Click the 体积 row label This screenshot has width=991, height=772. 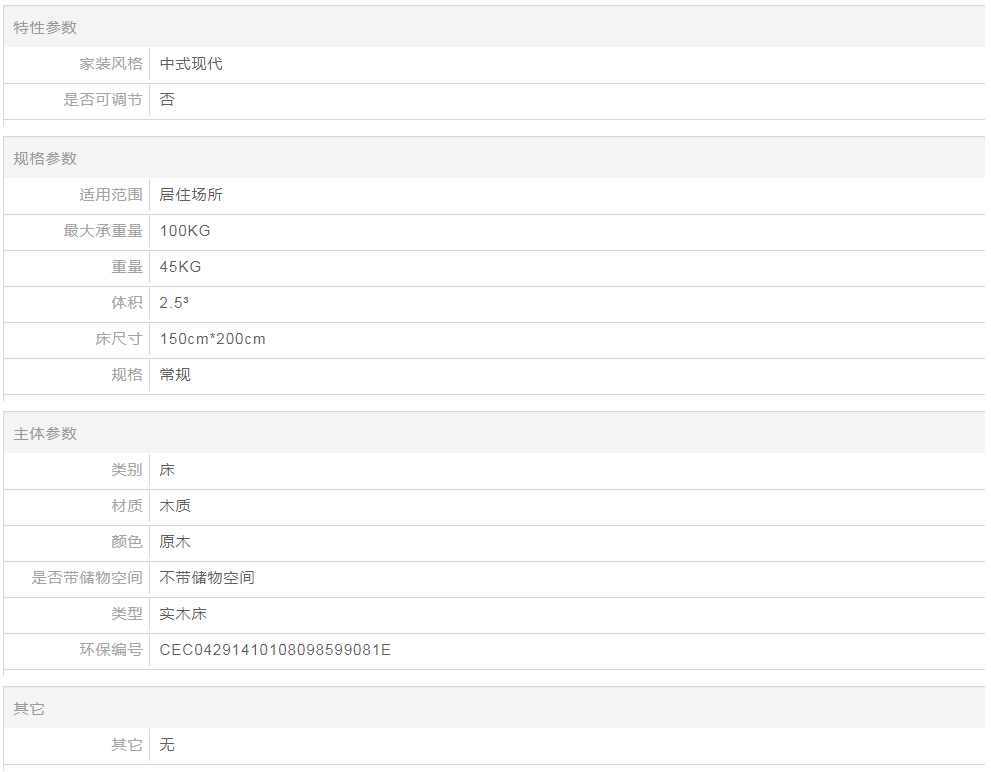(x=127, y=303)
